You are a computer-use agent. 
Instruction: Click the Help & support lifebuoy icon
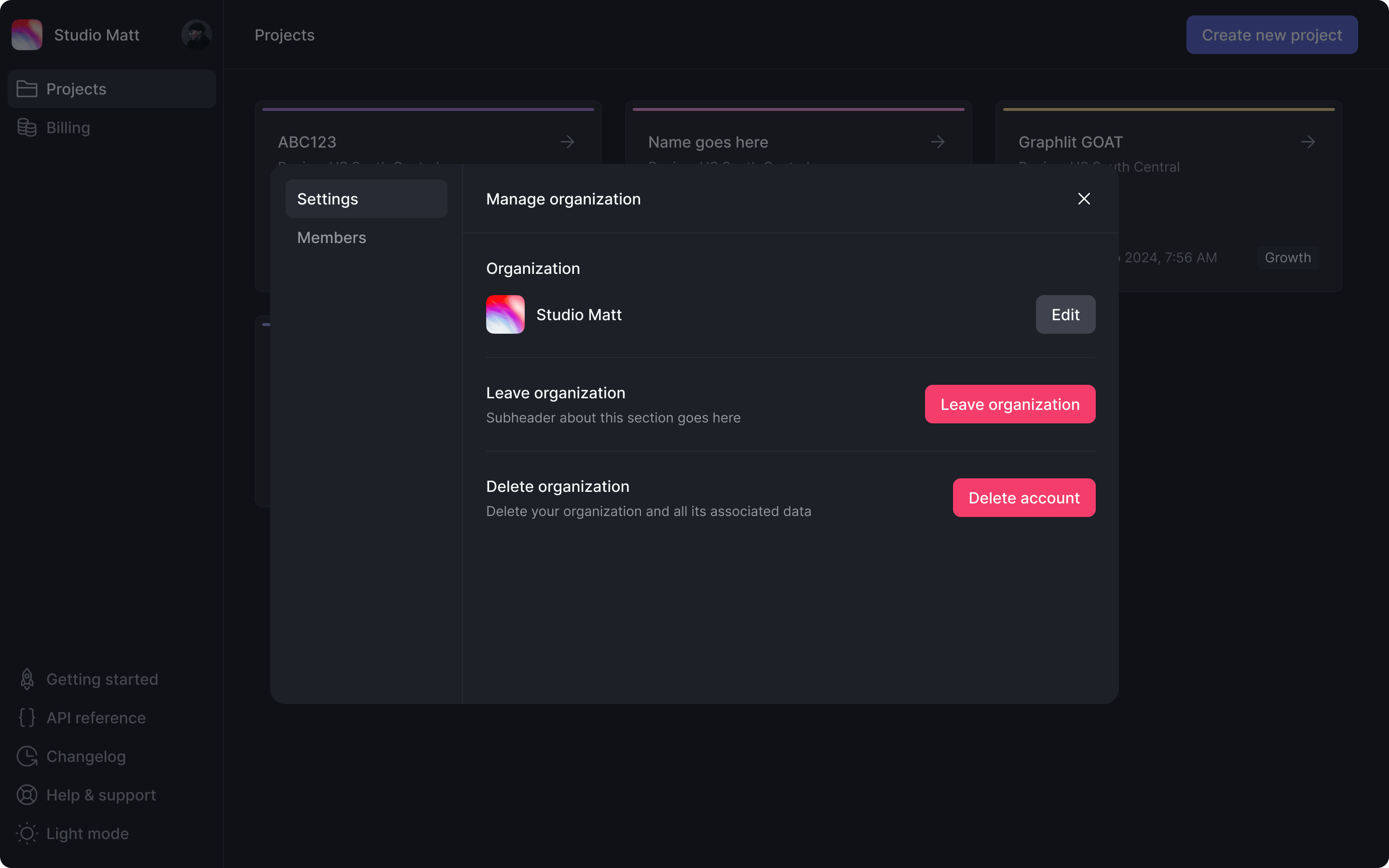(x=27, y=795)
